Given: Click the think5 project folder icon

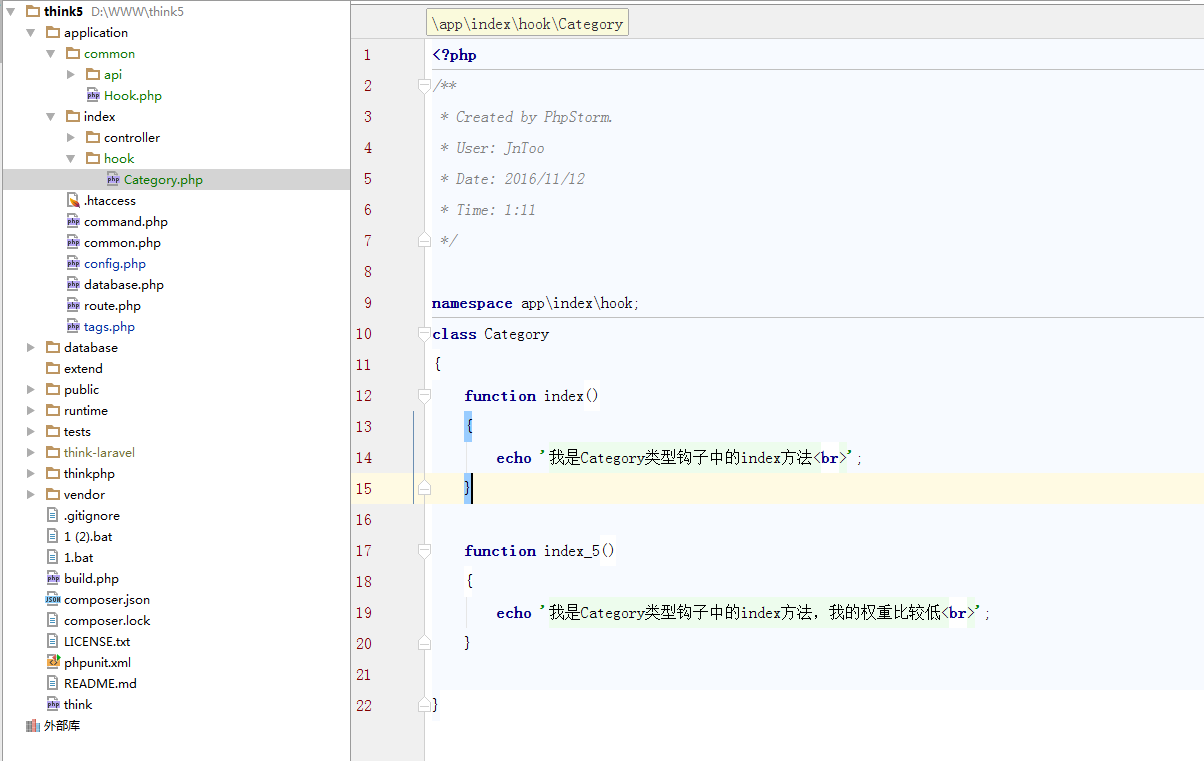Looking at the screenshot, I should pyautogui.click(x=33, y=11).
